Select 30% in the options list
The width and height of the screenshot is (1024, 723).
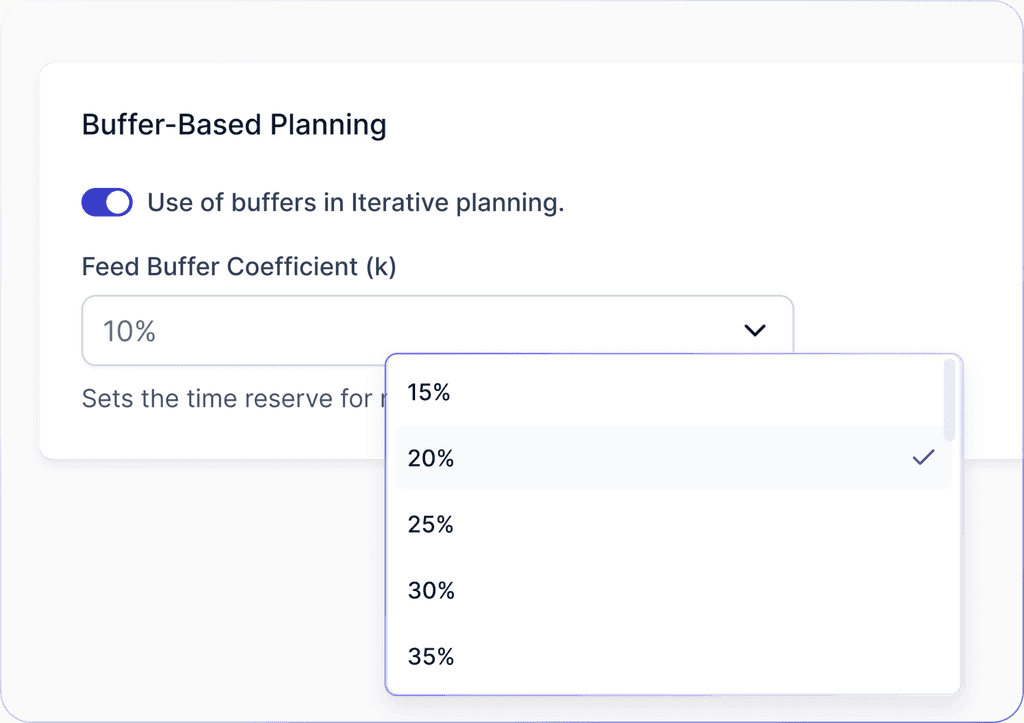pyautogui.click(x=431, y=590)
